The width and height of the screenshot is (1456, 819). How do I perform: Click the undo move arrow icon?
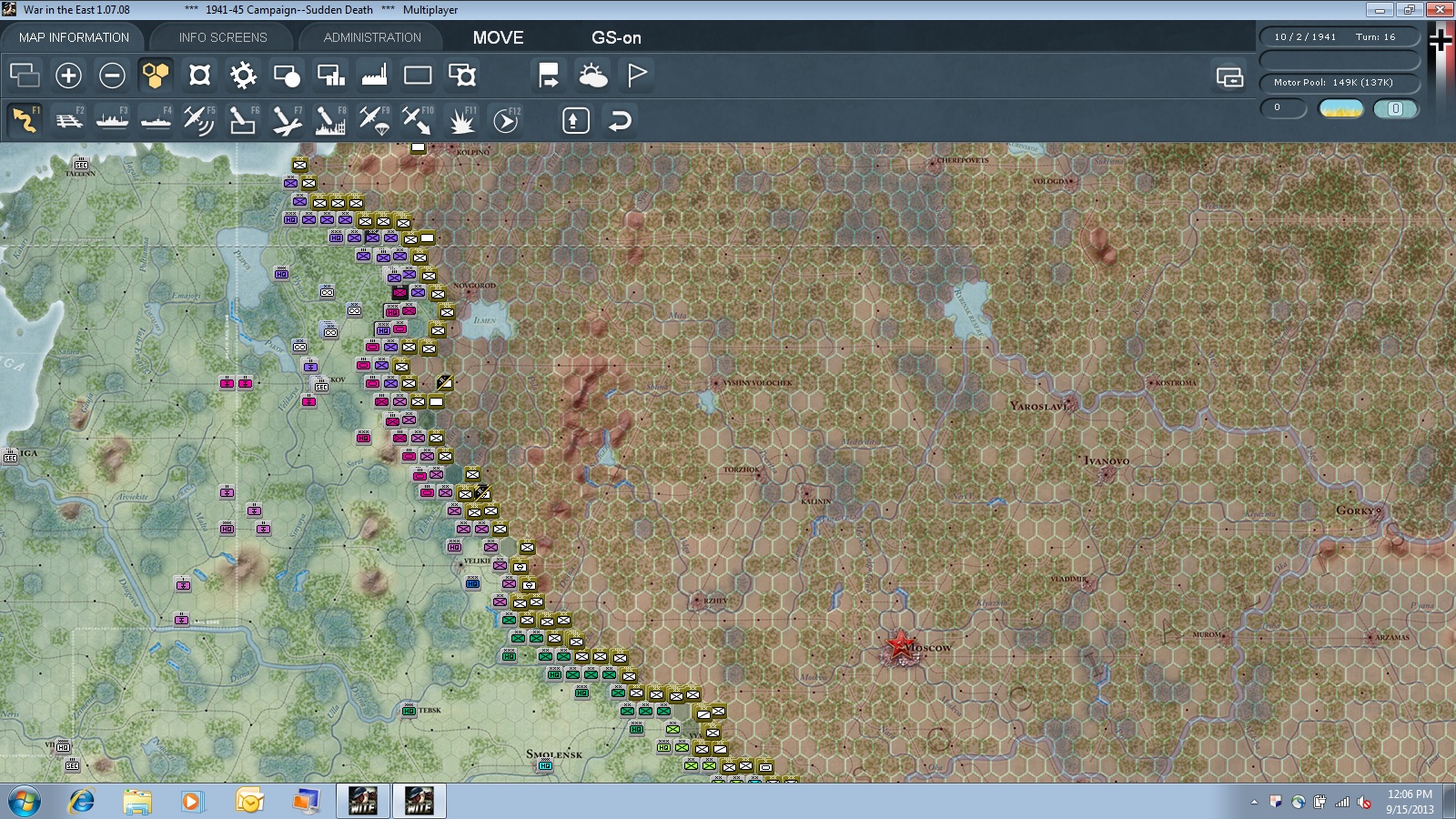pos(620,120)
